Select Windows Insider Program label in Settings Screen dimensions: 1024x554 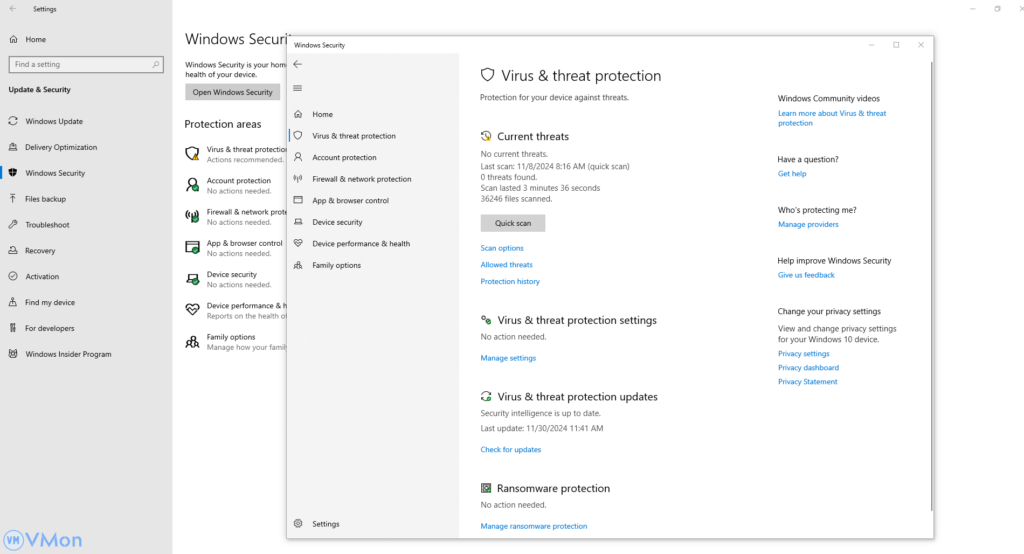pos(68,354)
